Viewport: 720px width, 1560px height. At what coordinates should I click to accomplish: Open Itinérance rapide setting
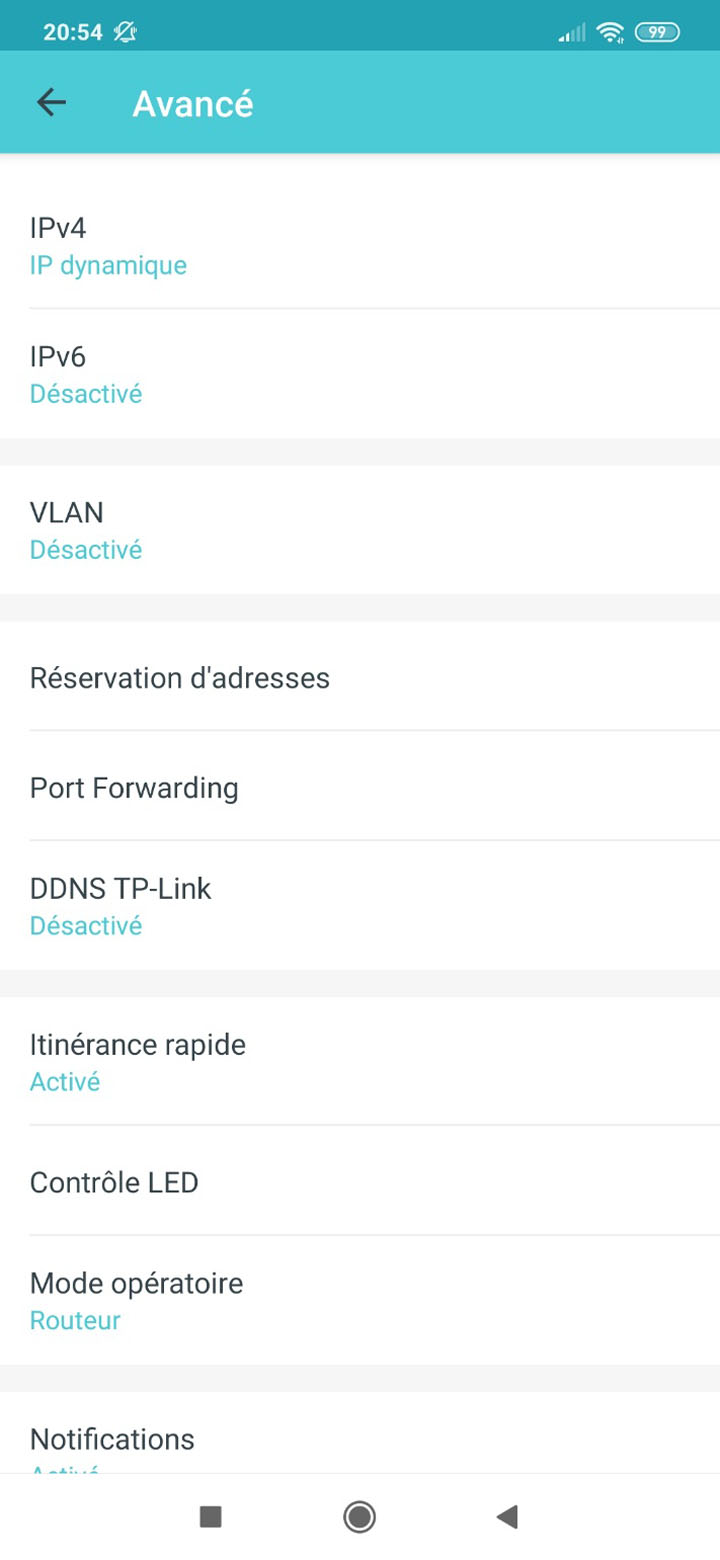pos(360,1061)
